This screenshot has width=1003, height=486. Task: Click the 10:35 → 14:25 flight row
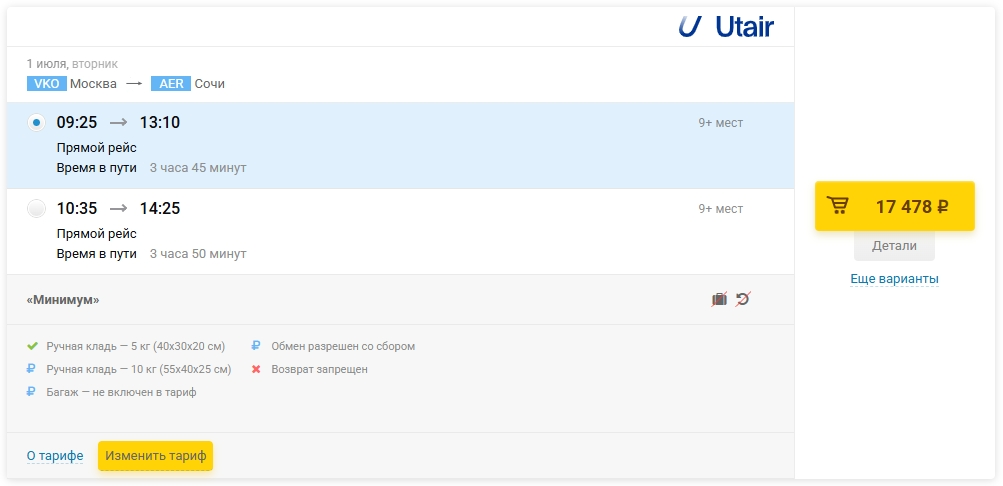tap(400, 231)
